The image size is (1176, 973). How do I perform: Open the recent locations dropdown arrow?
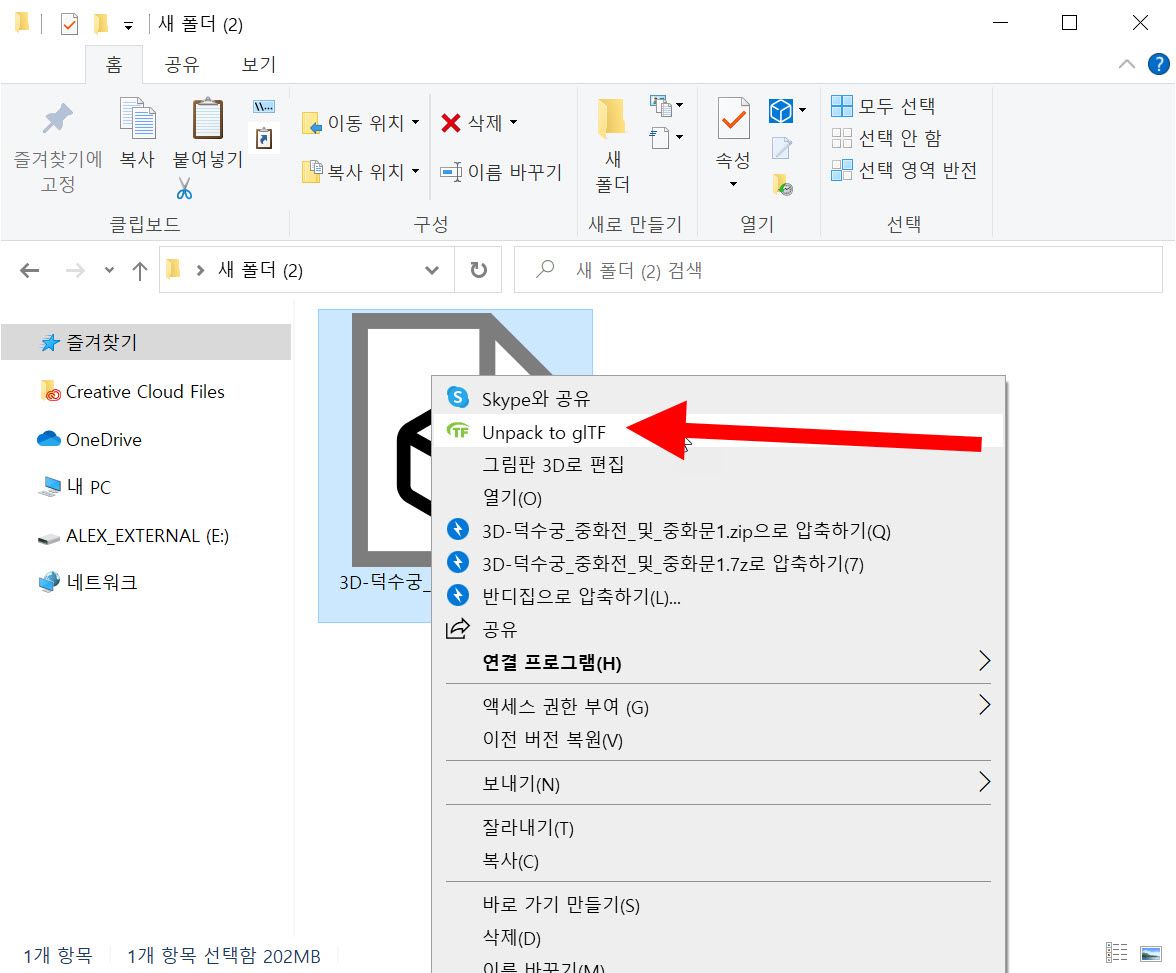(110, 270)
